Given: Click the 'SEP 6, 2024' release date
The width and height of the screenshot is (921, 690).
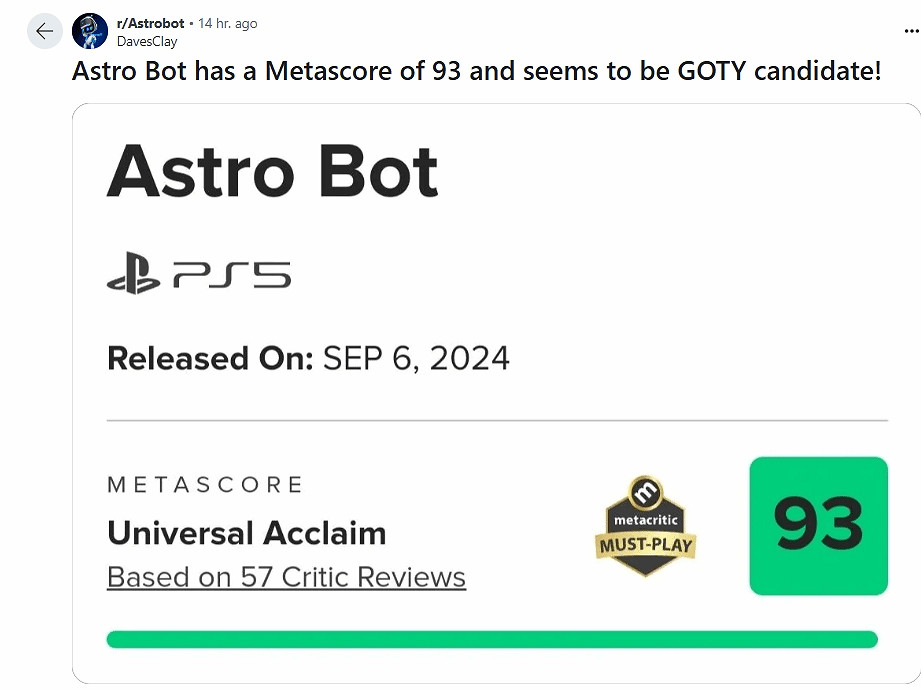Looking at the screenshot, I should tap(416, 358).
